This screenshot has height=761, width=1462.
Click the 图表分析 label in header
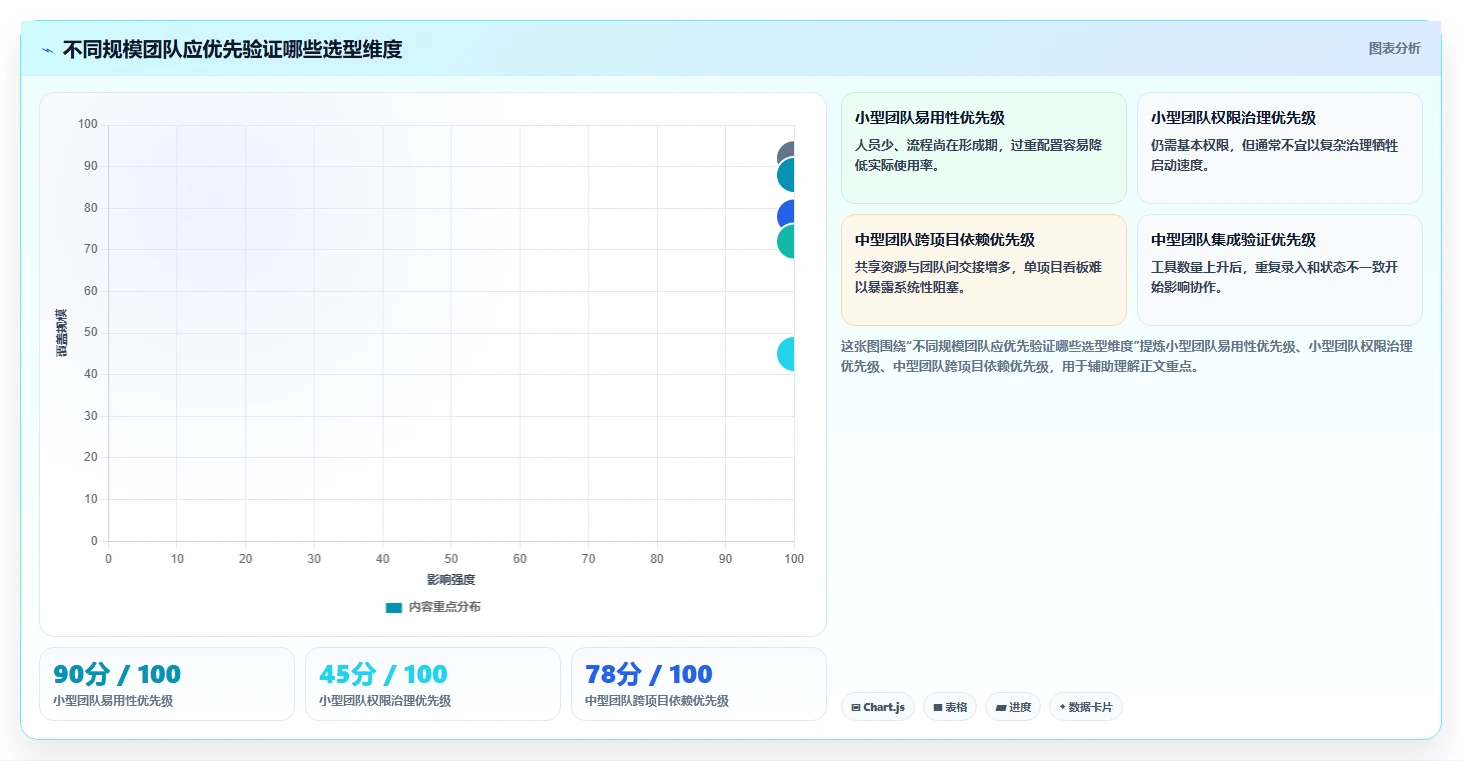1394,48
